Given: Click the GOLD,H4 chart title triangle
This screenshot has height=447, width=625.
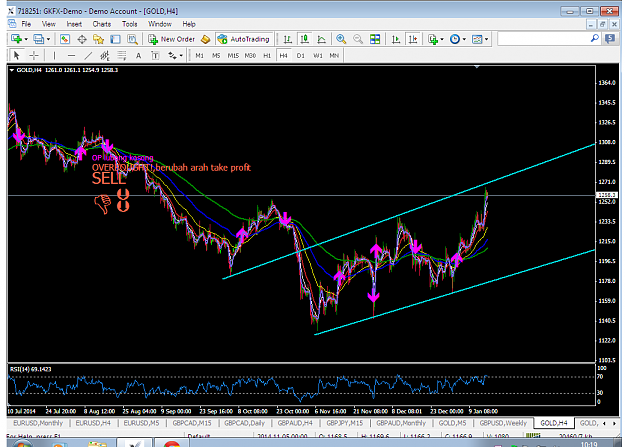Looking at the screenshot, I should coord(12,70).
